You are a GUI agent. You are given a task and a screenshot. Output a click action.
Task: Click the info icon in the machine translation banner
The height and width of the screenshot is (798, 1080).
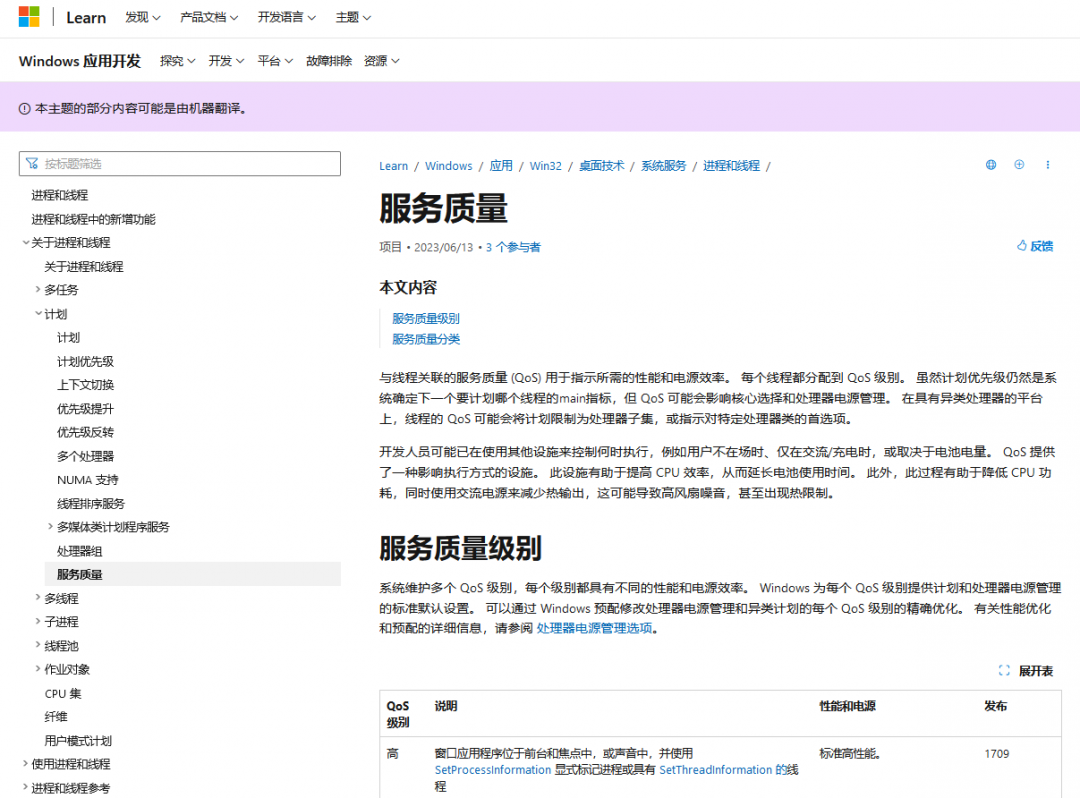click(24, 108)
